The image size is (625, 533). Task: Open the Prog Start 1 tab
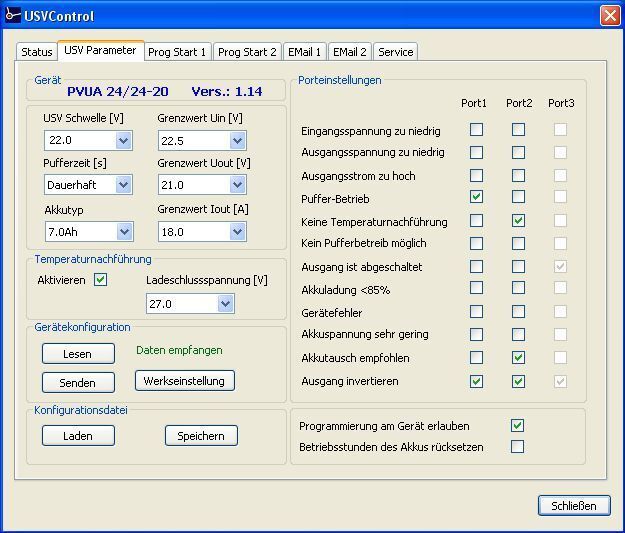177,52
